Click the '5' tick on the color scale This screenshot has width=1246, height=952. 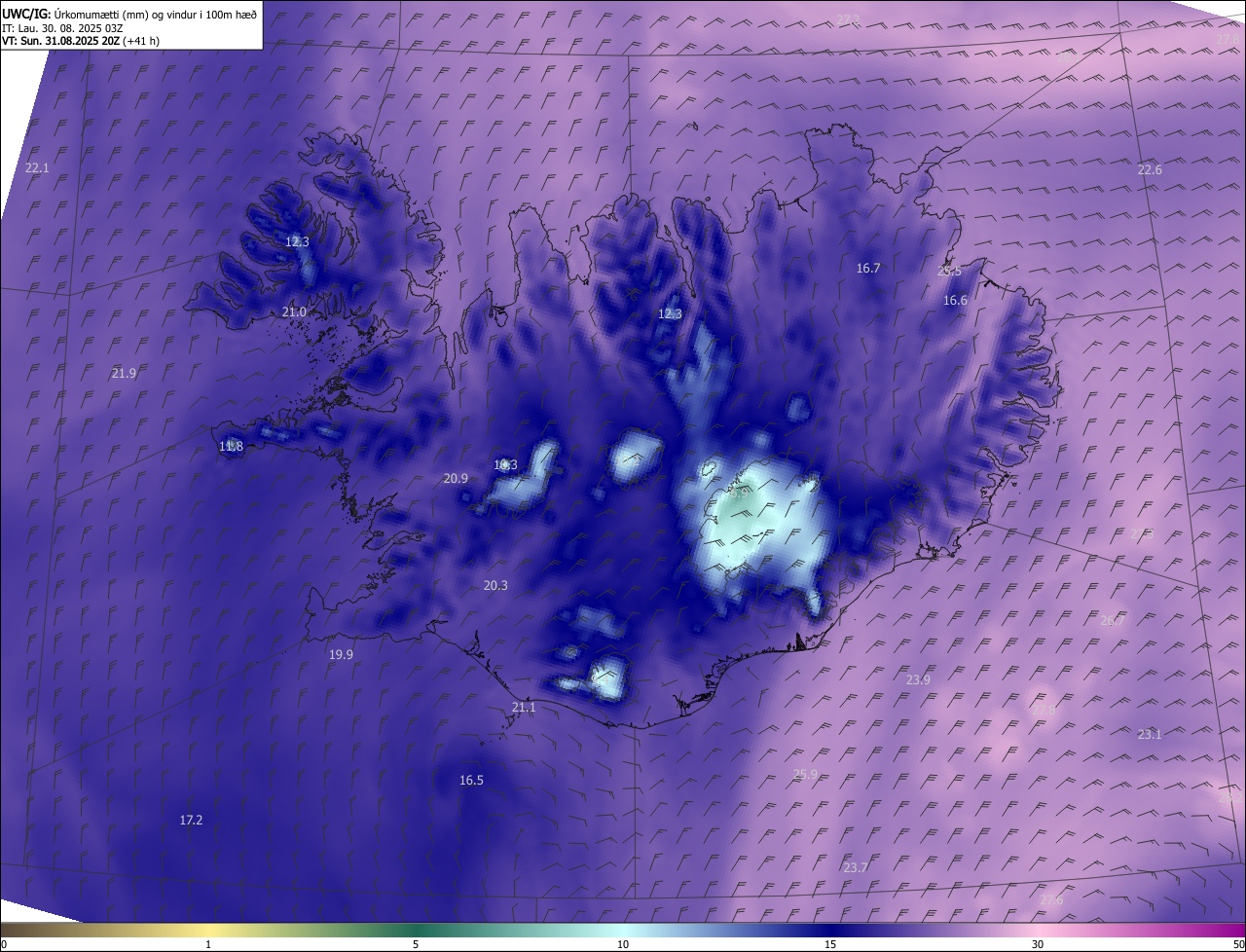[x=416, y=945]
